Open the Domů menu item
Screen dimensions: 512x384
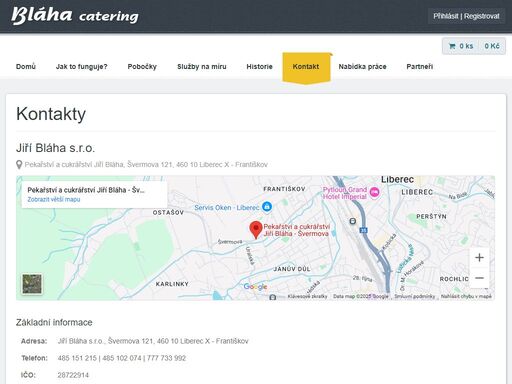(26, 66)
